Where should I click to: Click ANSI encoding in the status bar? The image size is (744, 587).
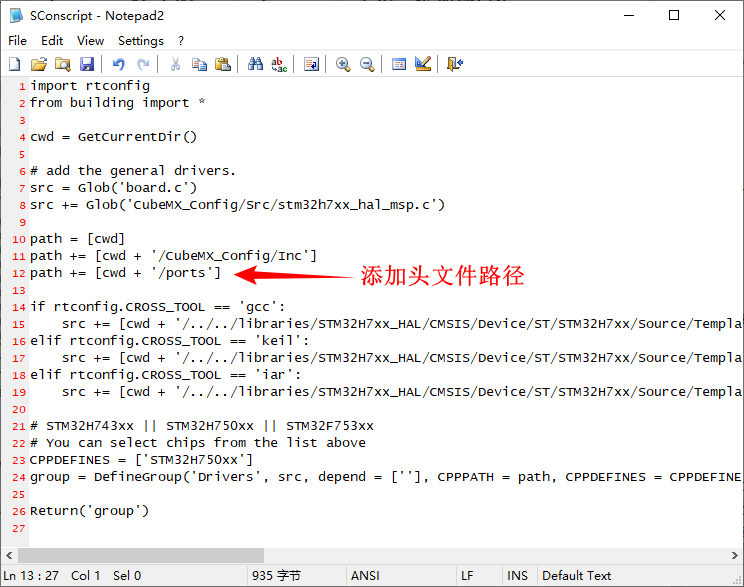pyautogui.click(x=367, y=576)
